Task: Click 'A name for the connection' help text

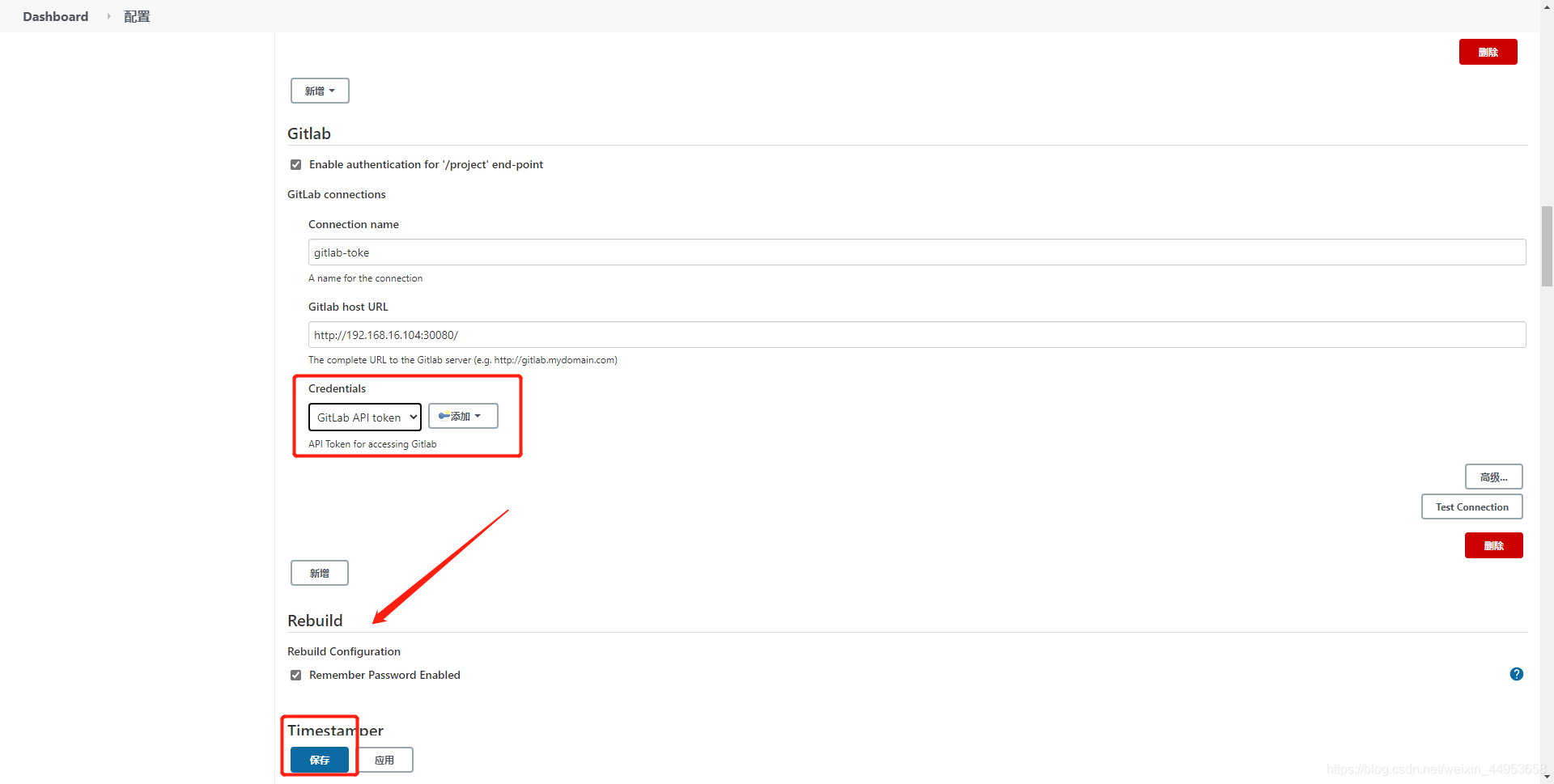Action: point(365,278)
